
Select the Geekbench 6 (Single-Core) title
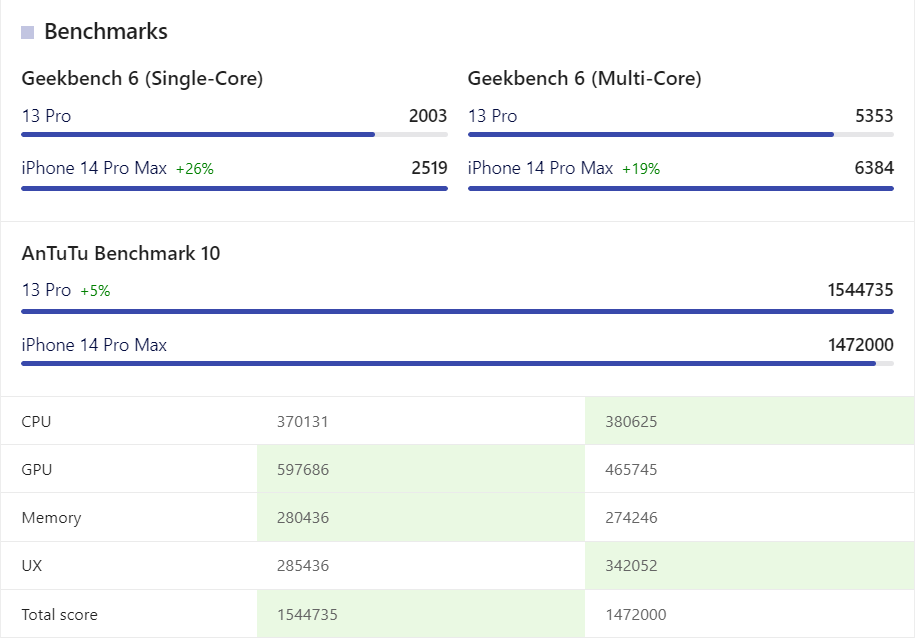coord(142,78)
